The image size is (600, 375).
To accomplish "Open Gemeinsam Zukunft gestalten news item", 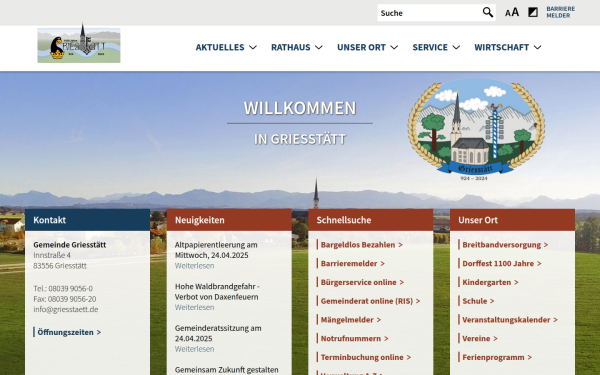I will point(227,370).
